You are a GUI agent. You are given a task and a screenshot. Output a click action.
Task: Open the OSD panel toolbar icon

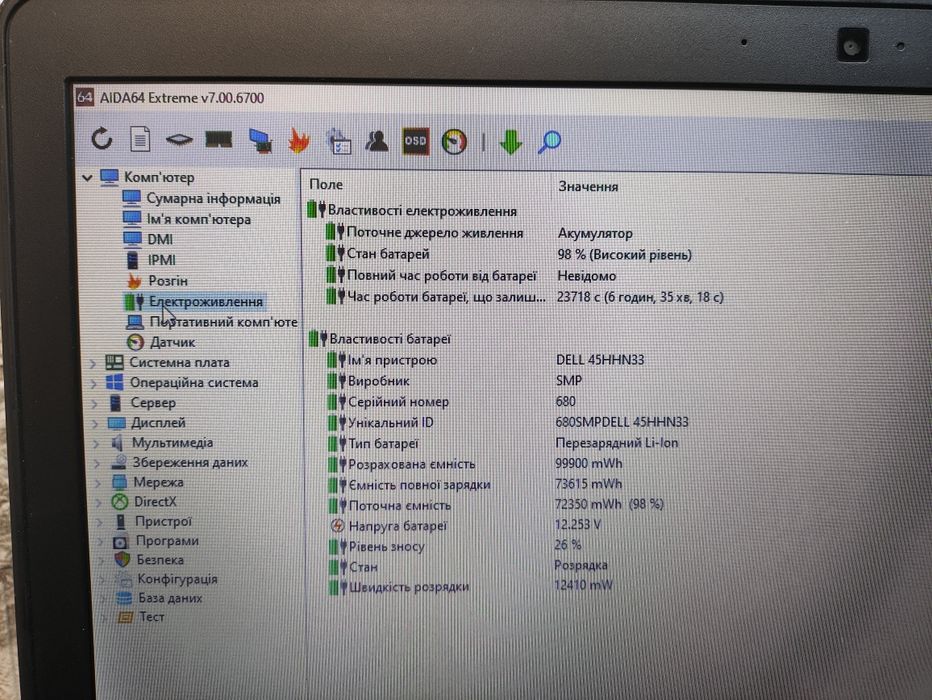415,141
